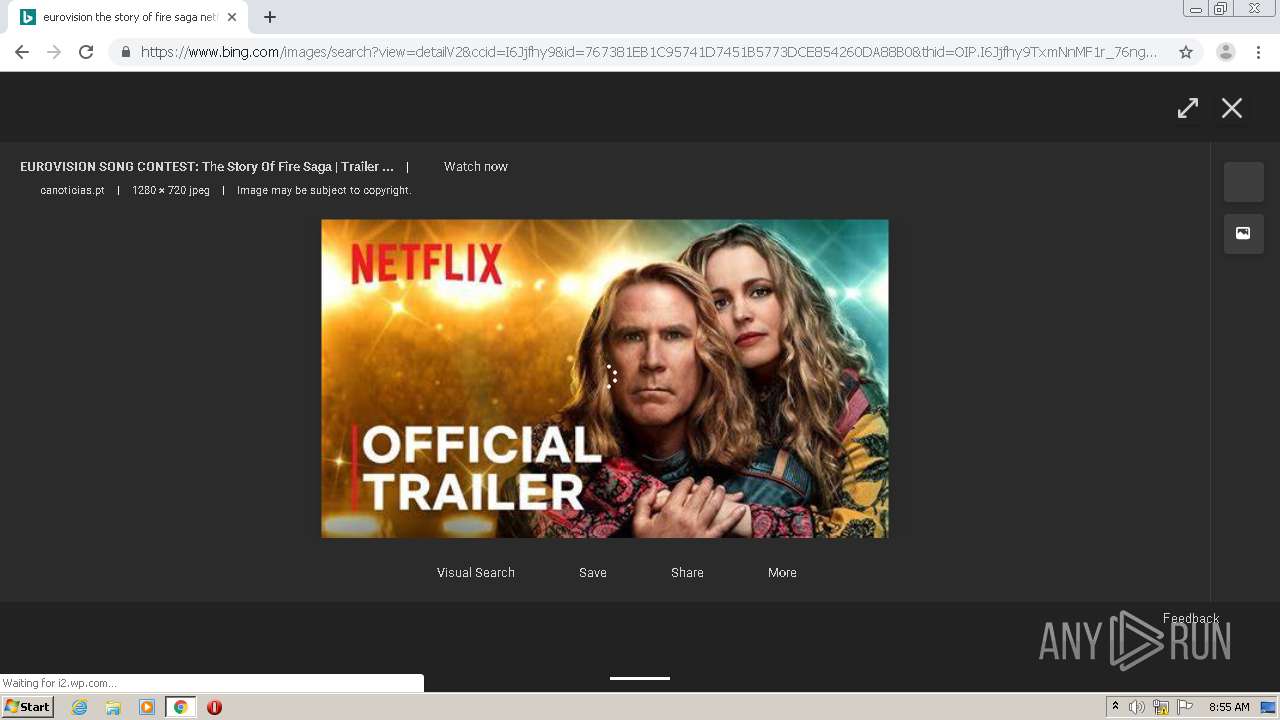Open the red Opera taskbar icon

[214, 707]
